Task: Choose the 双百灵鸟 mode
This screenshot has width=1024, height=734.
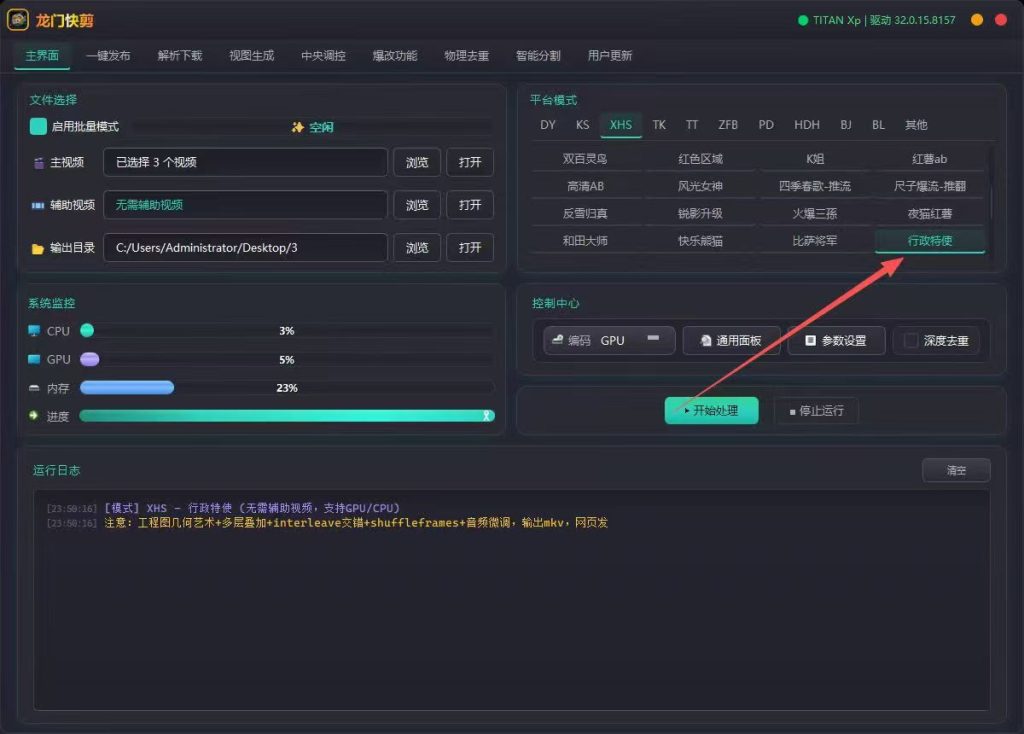Action: click(x=585, y=159)
